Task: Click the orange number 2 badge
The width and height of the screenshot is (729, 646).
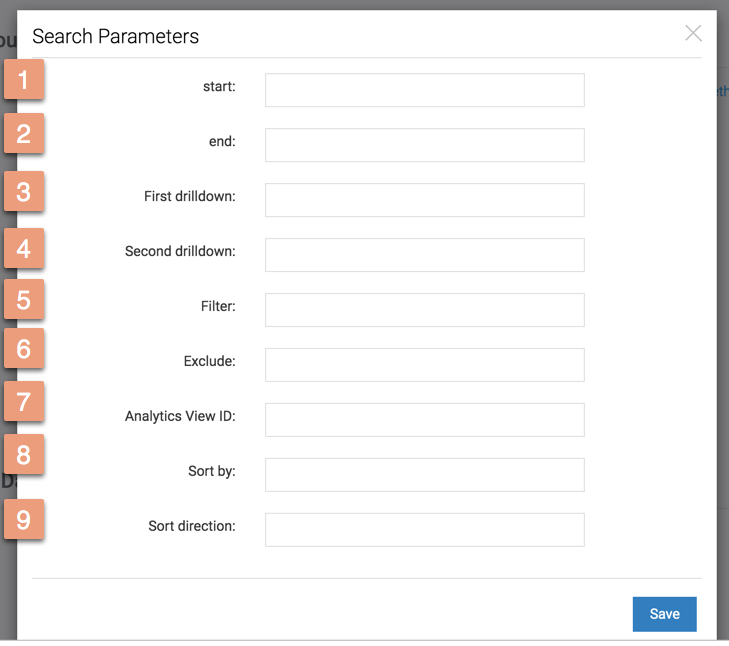Action: pos(24,133)
